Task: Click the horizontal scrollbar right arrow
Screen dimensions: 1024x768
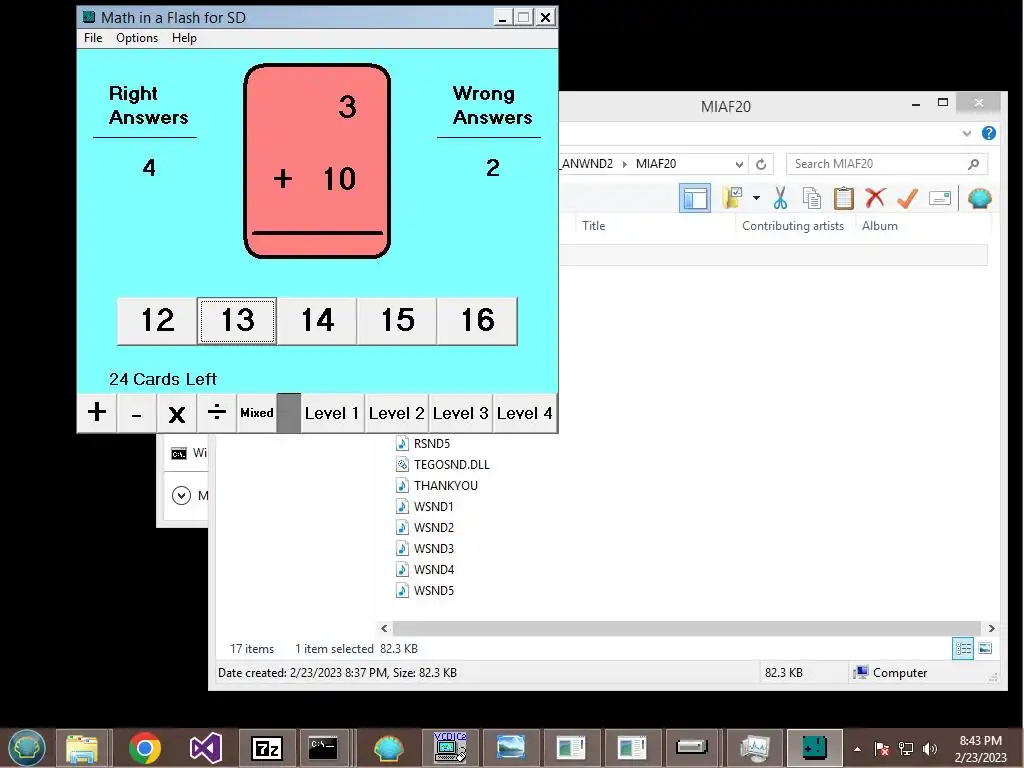Action: pyautogui.click(x=991, y=628)
